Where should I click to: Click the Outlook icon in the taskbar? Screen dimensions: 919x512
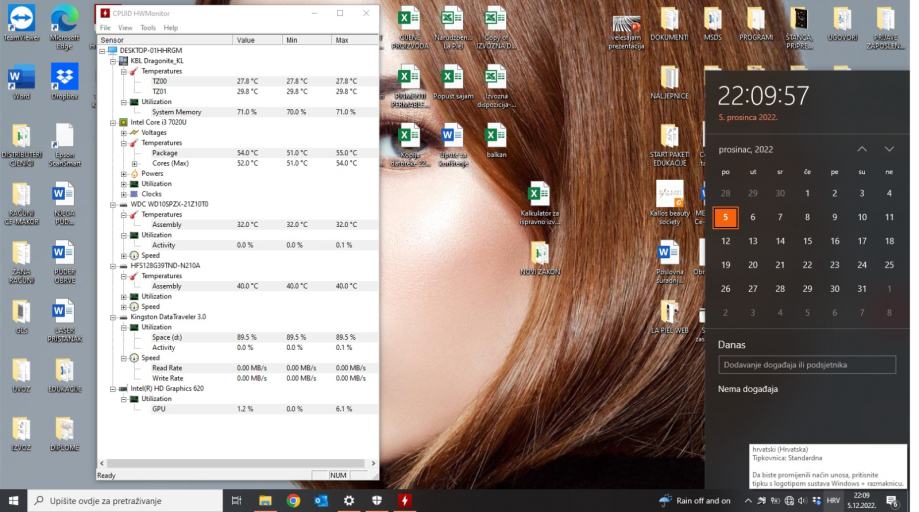click(321, 500)
